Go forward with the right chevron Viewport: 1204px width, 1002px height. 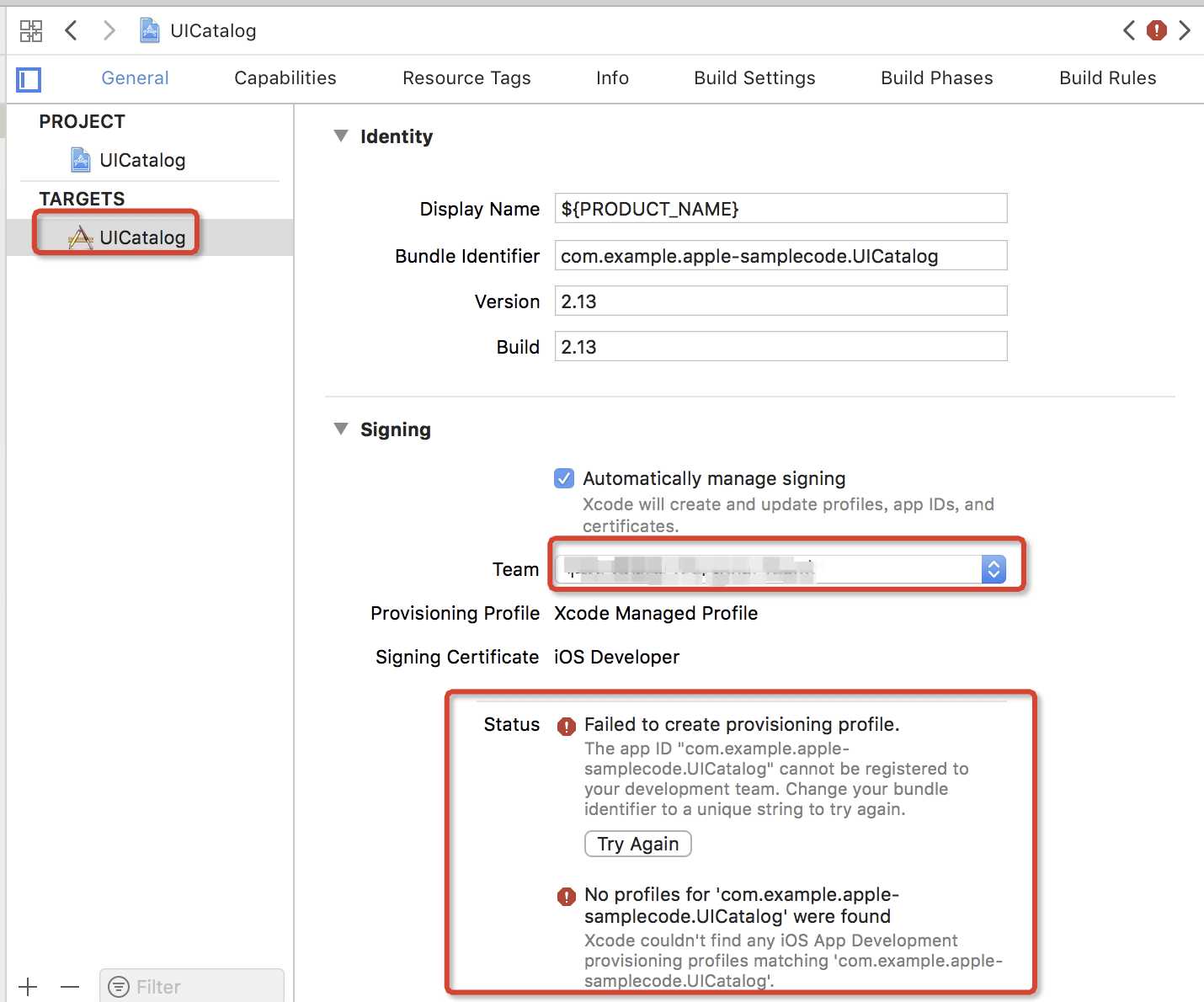tap(109, 31)
